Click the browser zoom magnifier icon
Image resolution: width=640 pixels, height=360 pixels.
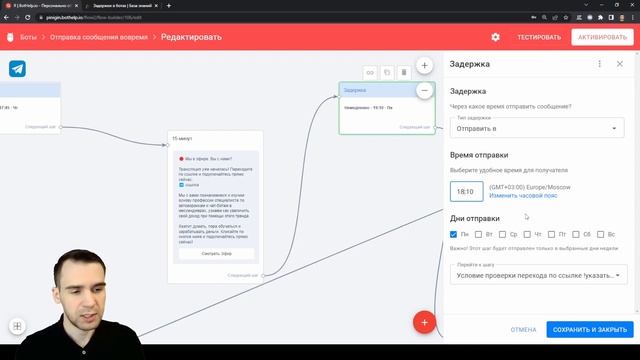click(544, 18)
